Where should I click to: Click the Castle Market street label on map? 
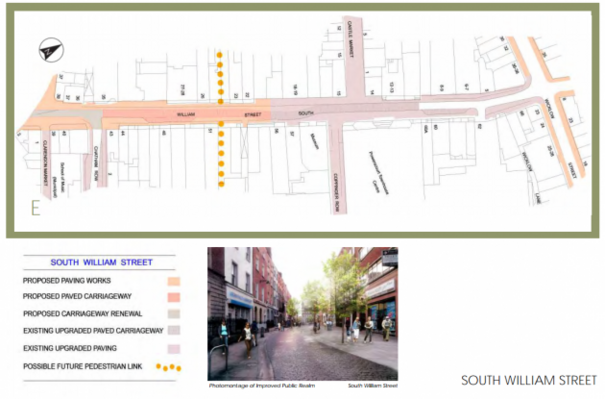pyautogui.click(x=351, y=39)
